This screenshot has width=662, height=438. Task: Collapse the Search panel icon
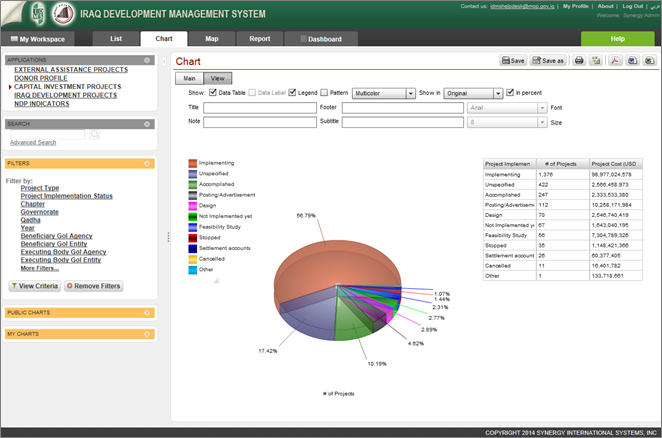pyautogui.click(x=147, y=124)
